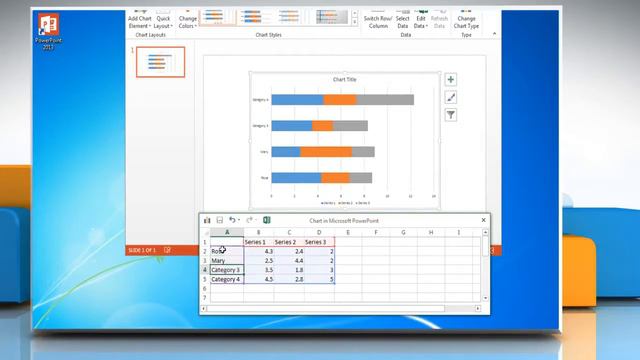Click cell with value 3.5

pos(259,270)
